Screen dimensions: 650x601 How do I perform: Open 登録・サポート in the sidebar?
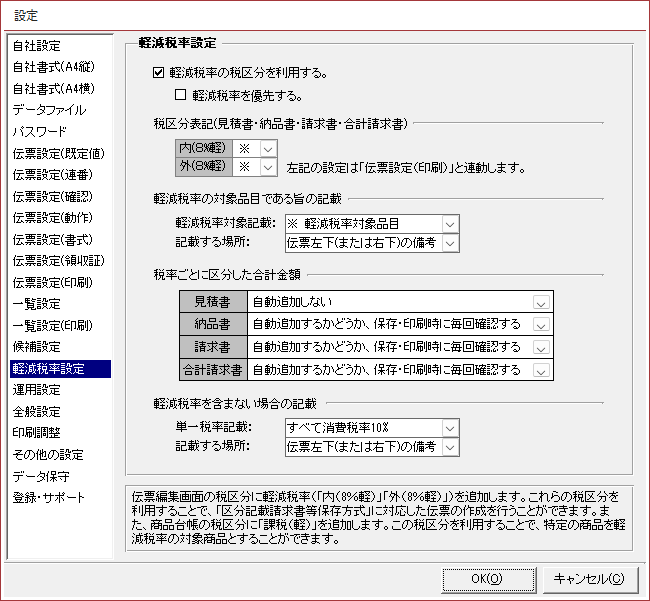(49, 497)
